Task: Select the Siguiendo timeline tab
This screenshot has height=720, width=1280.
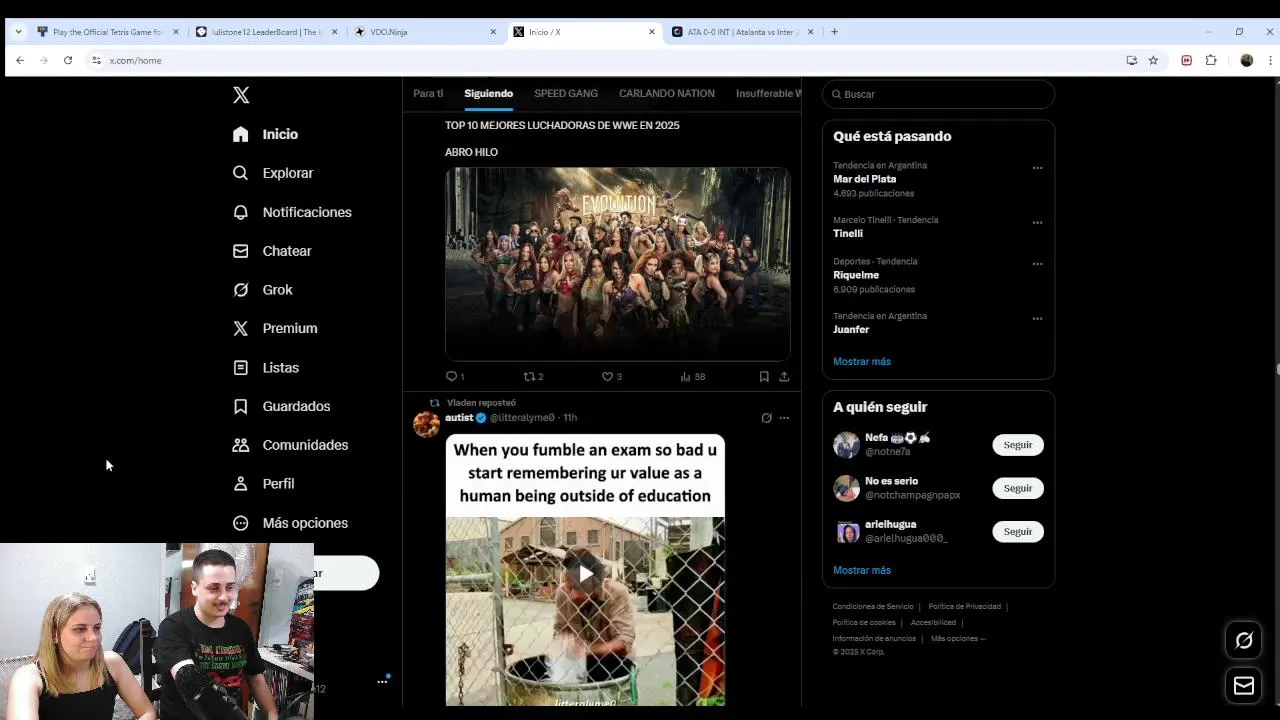Action: point(488,93)
